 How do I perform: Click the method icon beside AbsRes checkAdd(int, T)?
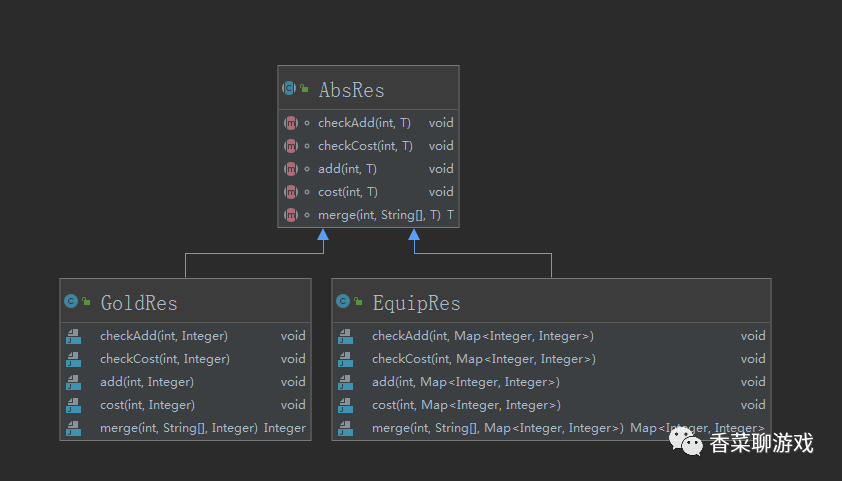(291, 123)
